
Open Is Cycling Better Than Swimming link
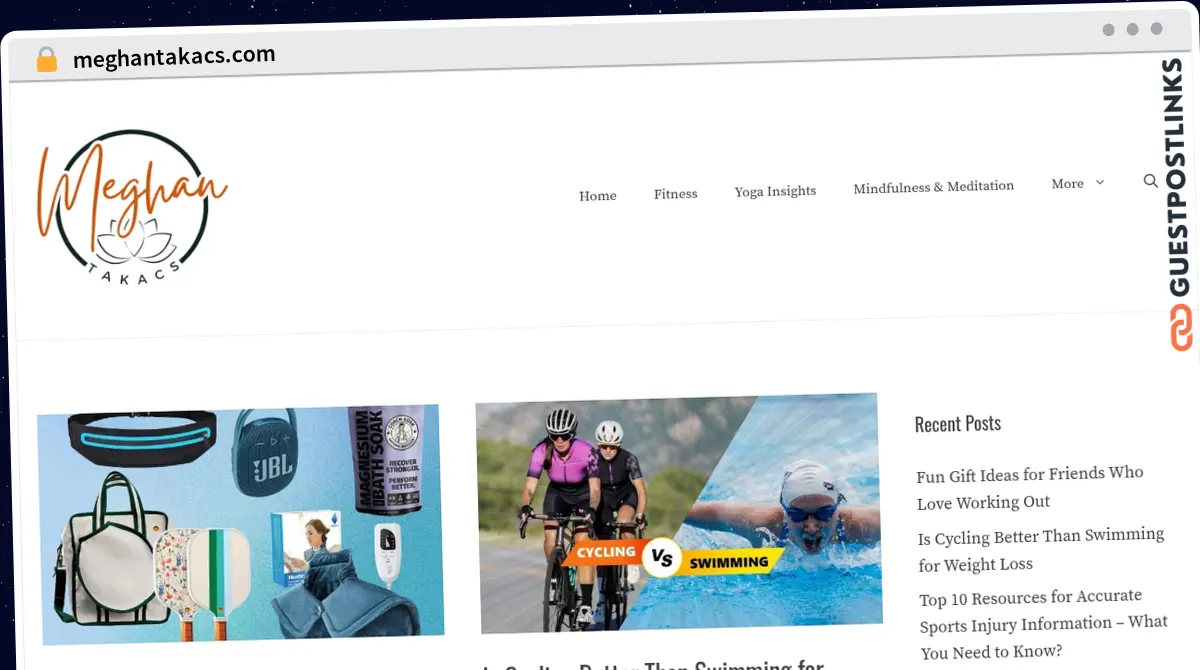pyautogui.click(x=1041, y=550)
